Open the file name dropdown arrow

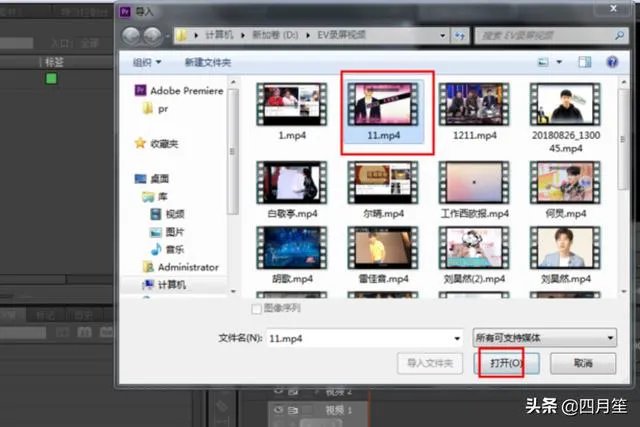coord(457,338)
